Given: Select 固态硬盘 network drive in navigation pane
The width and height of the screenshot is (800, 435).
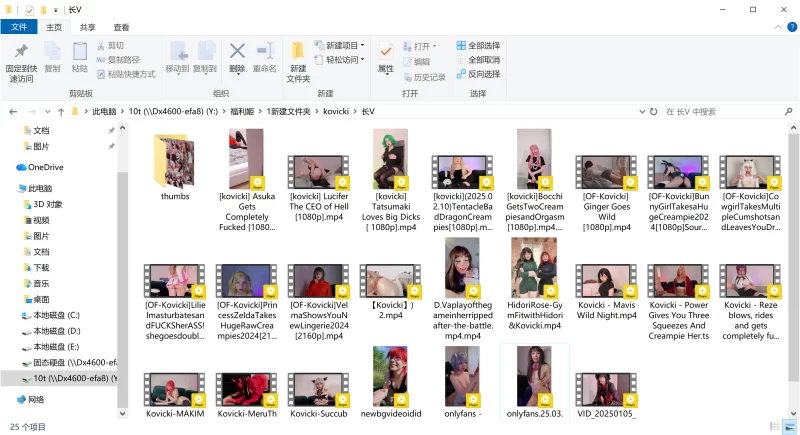Looking at the screenshot, I should point(69,363).
